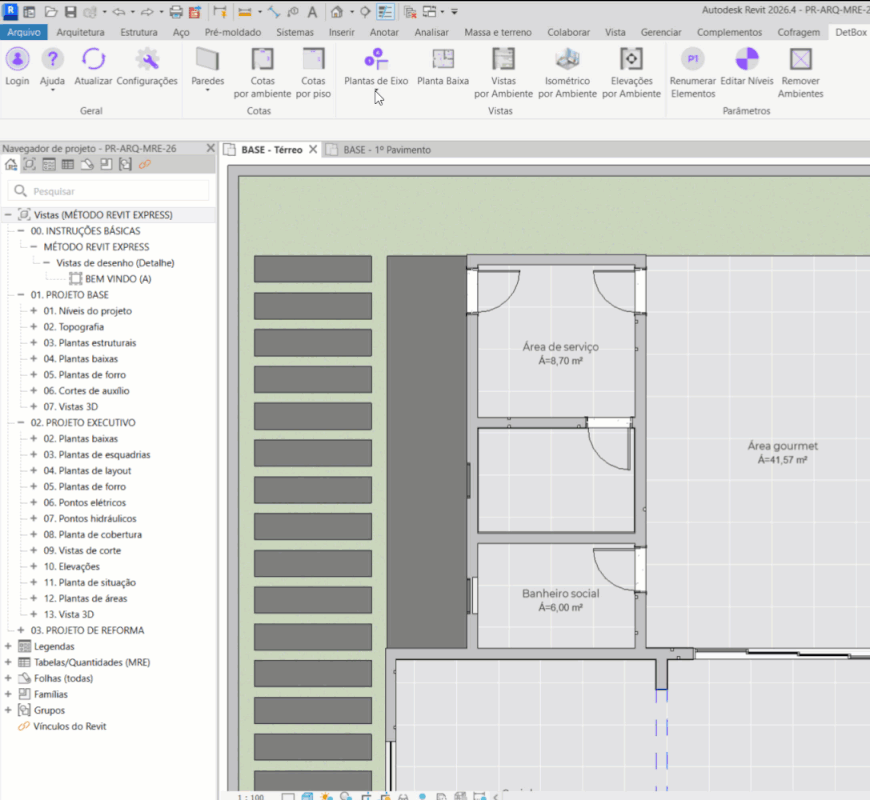Click the Remover Ambientes icon
This screenshot has width=870, height=800.
(801, 59)
